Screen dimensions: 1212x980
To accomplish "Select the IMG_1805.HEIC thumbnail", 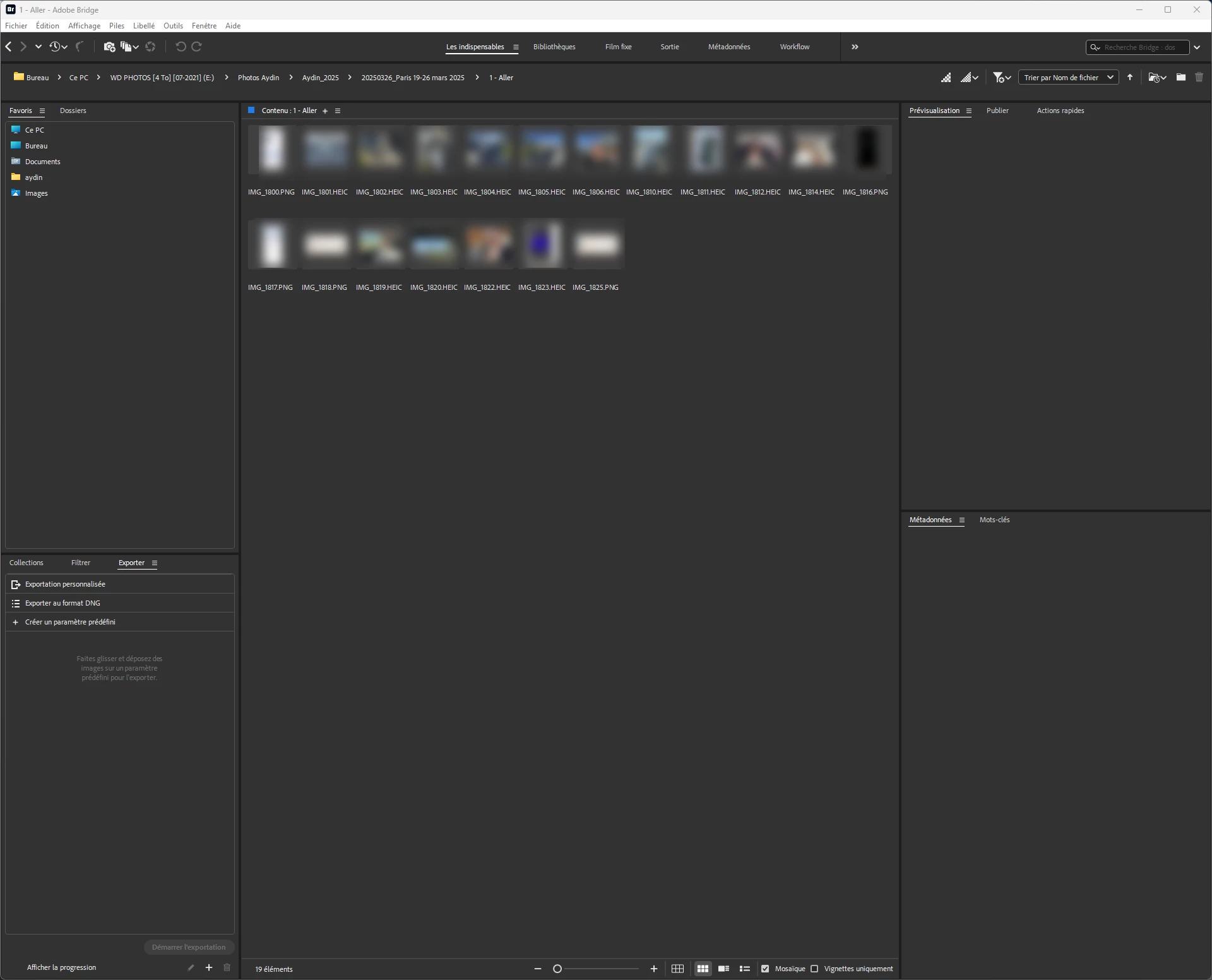I will point(542,150).
